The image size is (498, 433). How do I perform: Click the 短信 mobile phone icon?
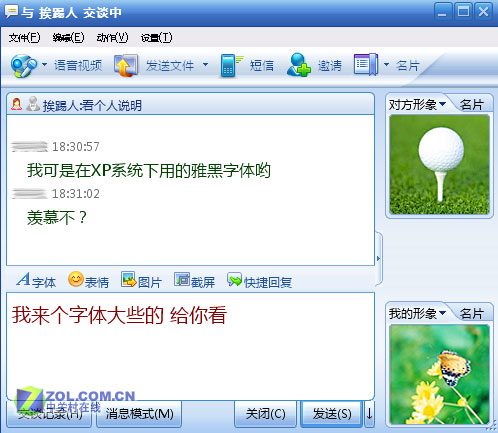click(231, 65)
